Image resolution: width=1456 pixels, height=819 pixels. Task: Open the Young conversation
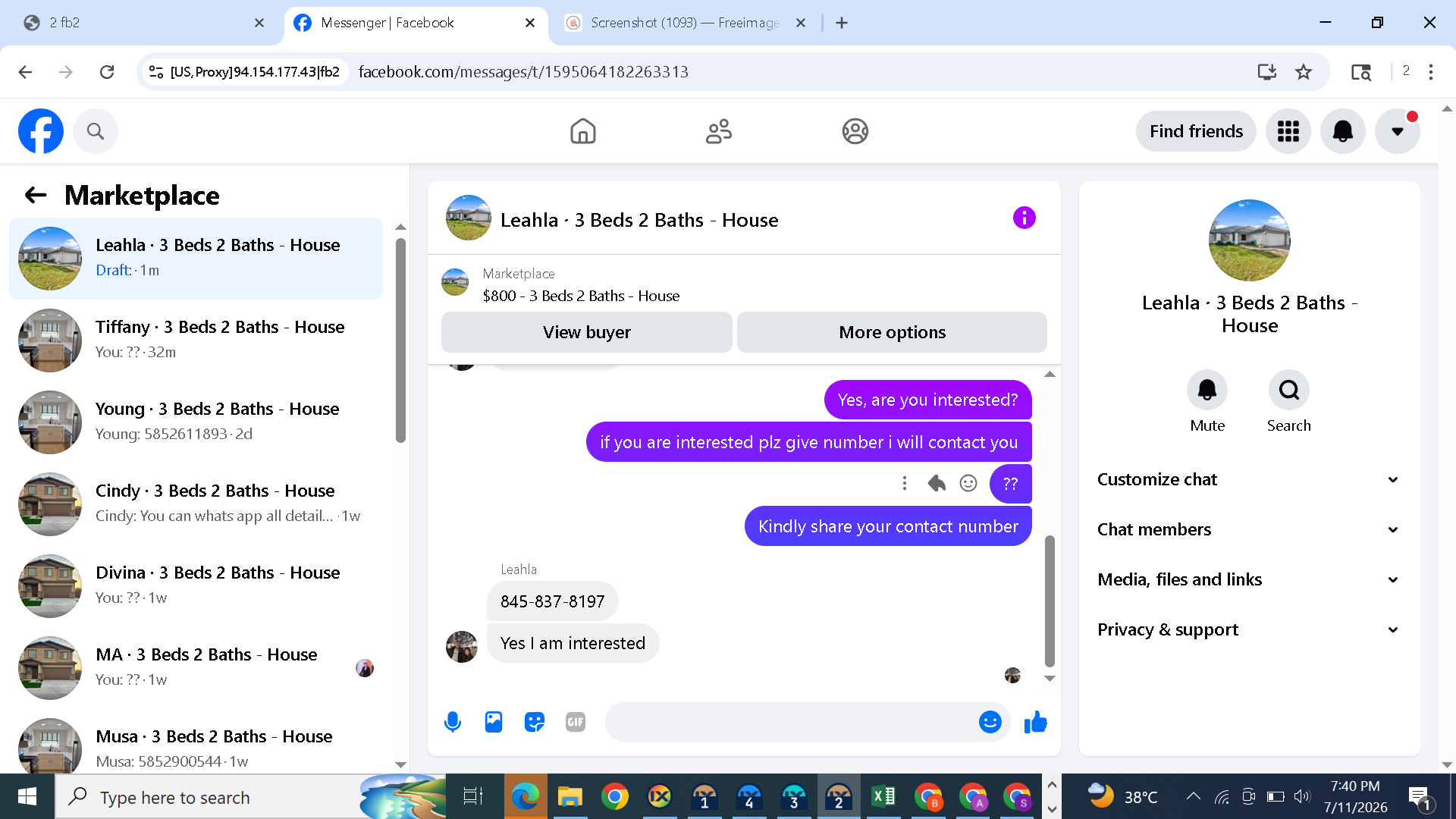coord(196,422)
